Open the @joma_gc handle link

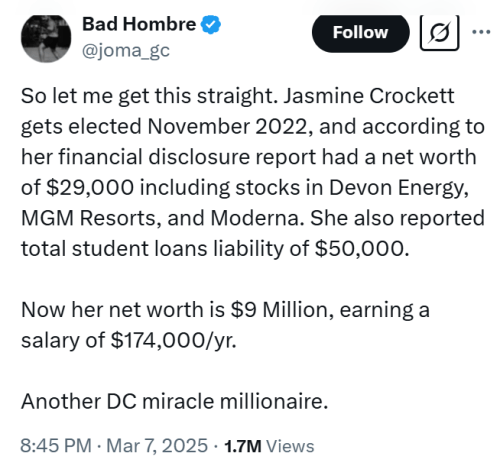click(x=126, y=51)
